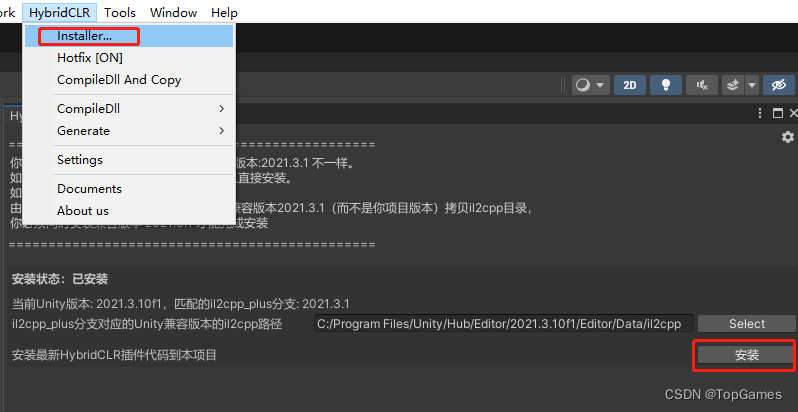
Task: Click the il2cpp_plus分支对应的Unity兼容版本 label
Action: coord(147,324)
